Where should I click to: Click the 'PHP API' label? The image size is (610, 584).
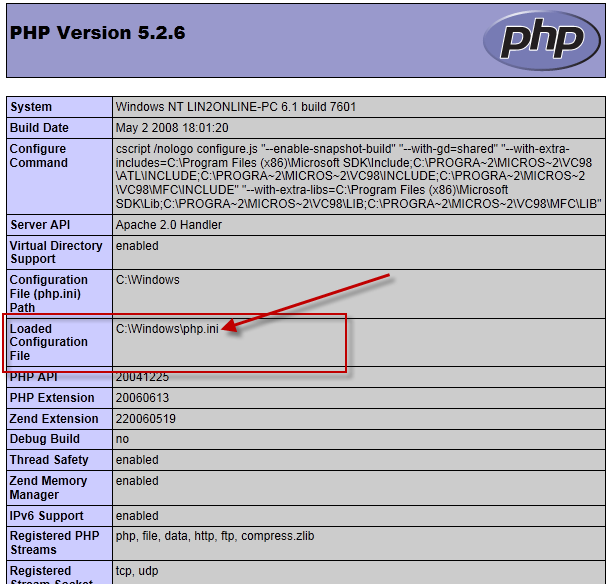click(x=33, y=377)
